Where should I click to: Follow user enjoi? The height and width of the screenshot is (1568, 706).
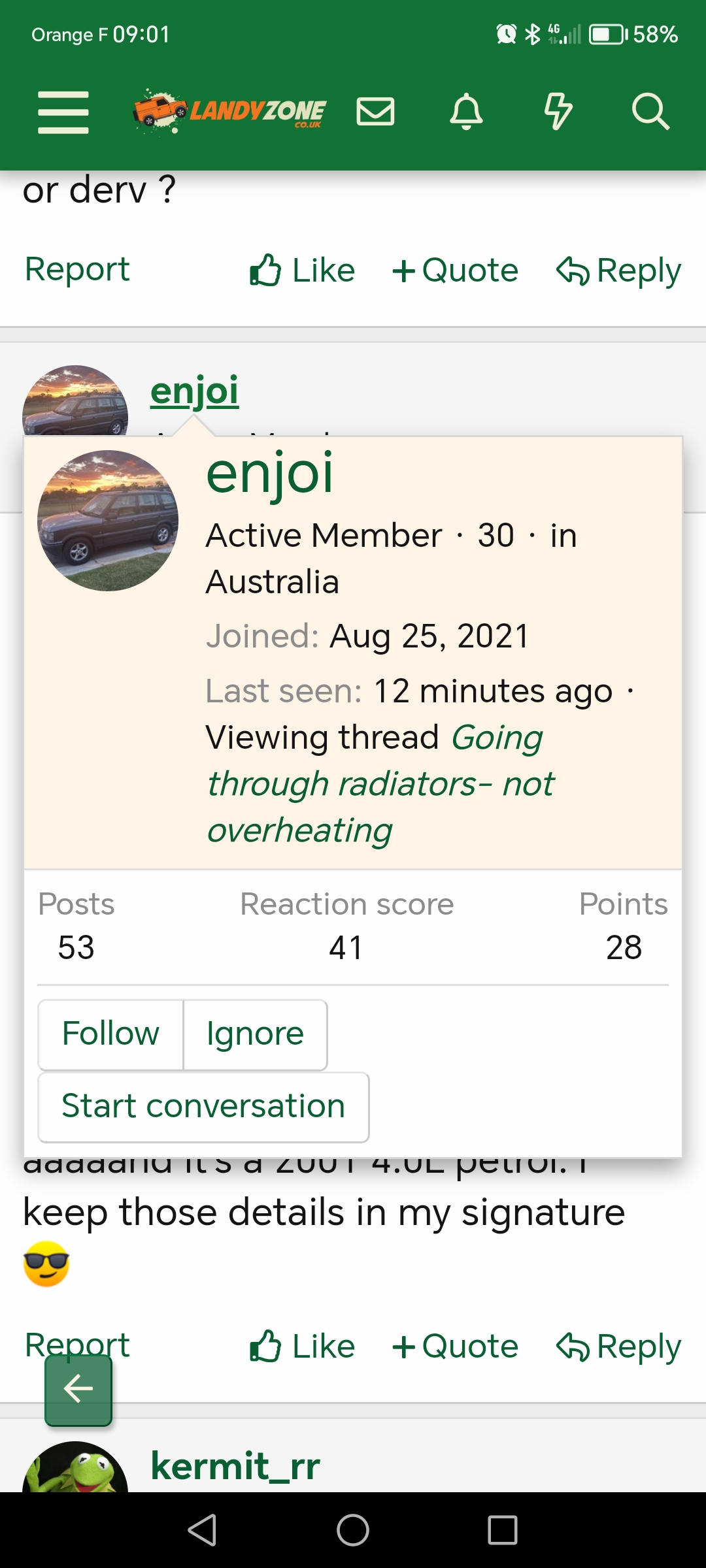110,1034
